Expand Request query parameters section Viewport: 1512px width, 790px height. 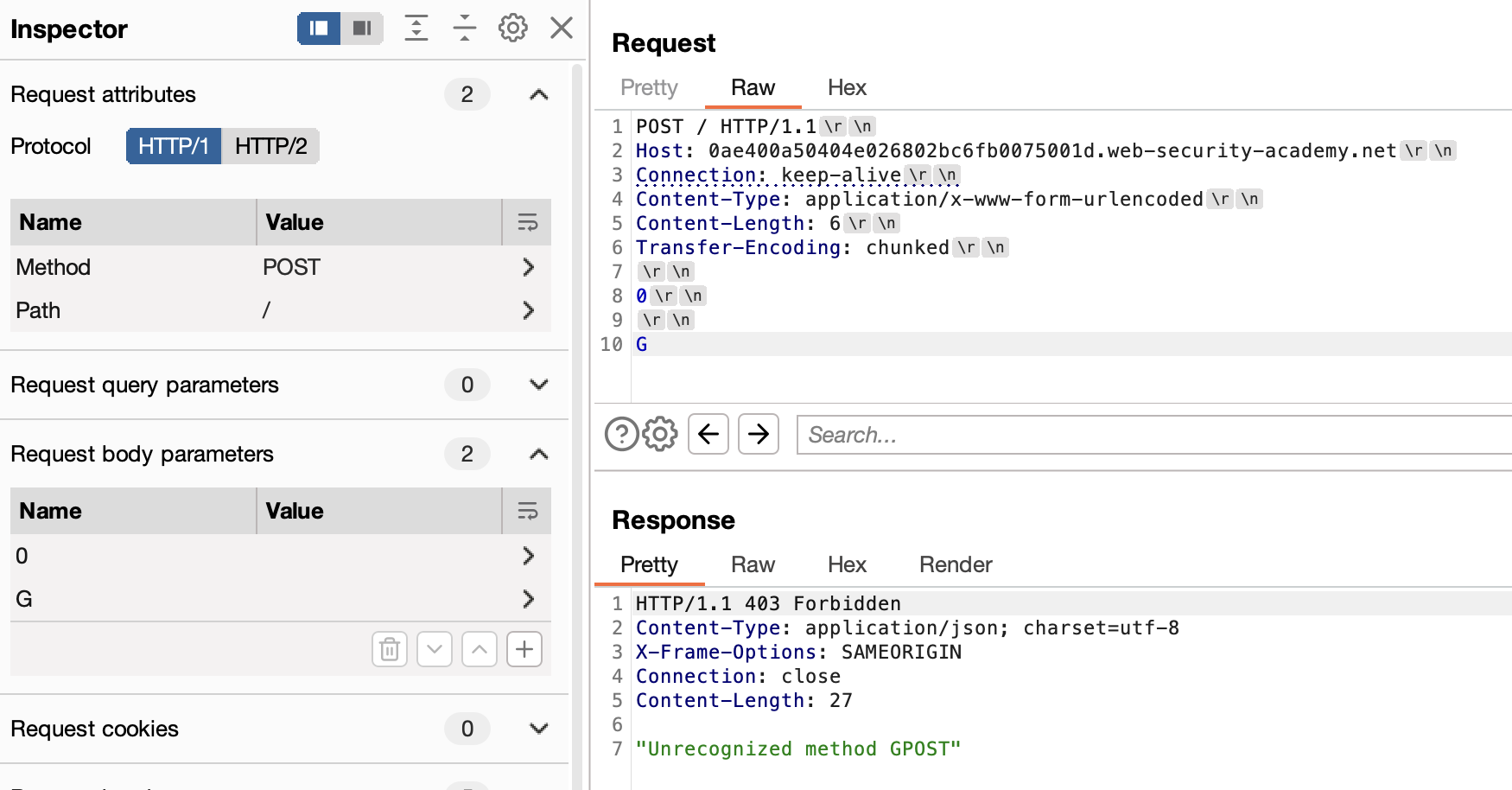click(x=538, y=385)
